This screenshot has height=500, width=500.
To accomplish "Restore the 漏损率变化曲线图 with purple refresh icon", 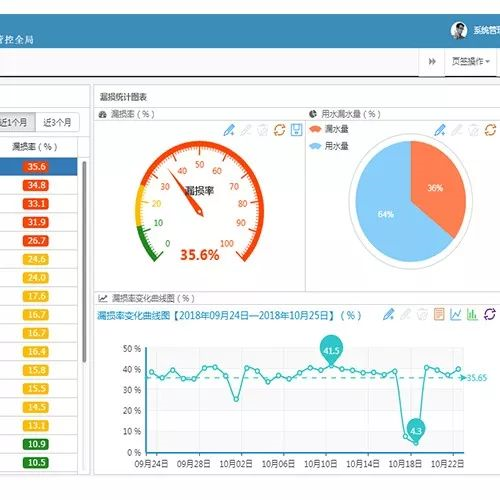I will coord(490,314).
